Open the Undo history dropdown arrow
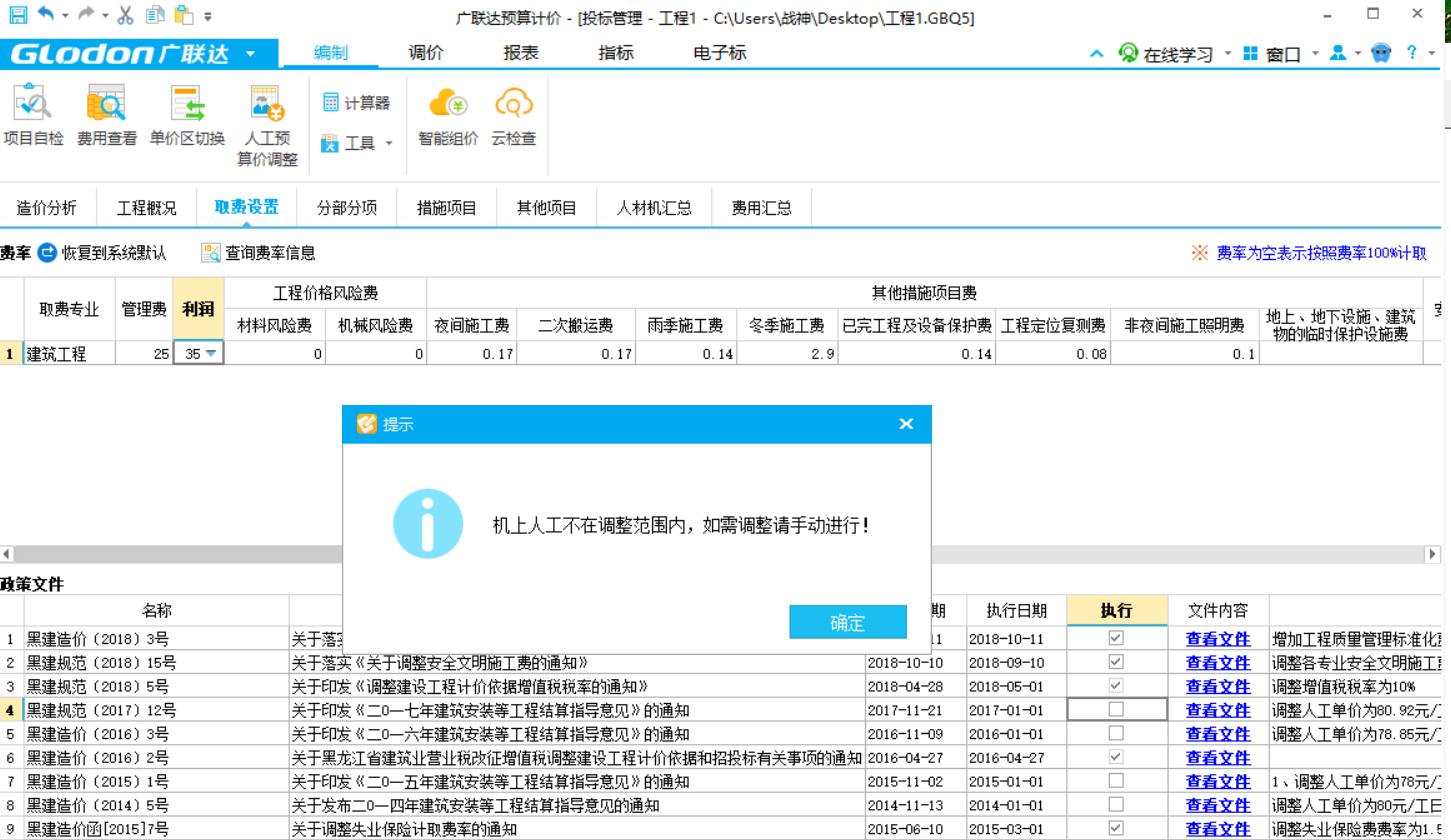Screen dimensions: 1451x840 (x=65, y=16)
